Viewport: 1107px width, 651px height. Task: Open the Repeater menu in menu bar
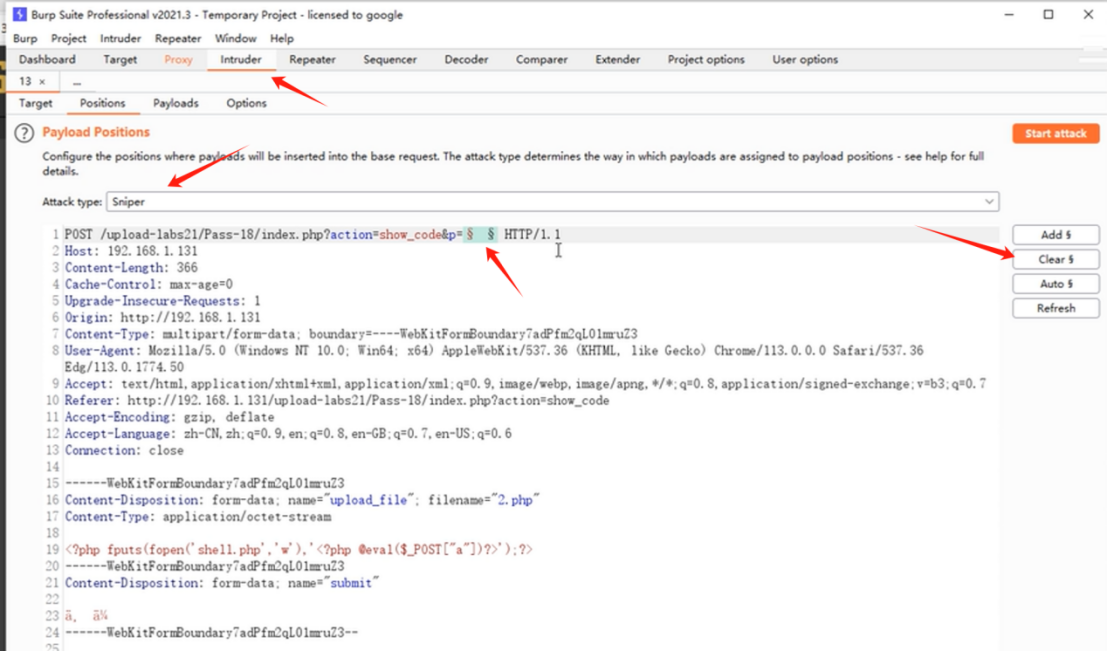tap(178, 38)
